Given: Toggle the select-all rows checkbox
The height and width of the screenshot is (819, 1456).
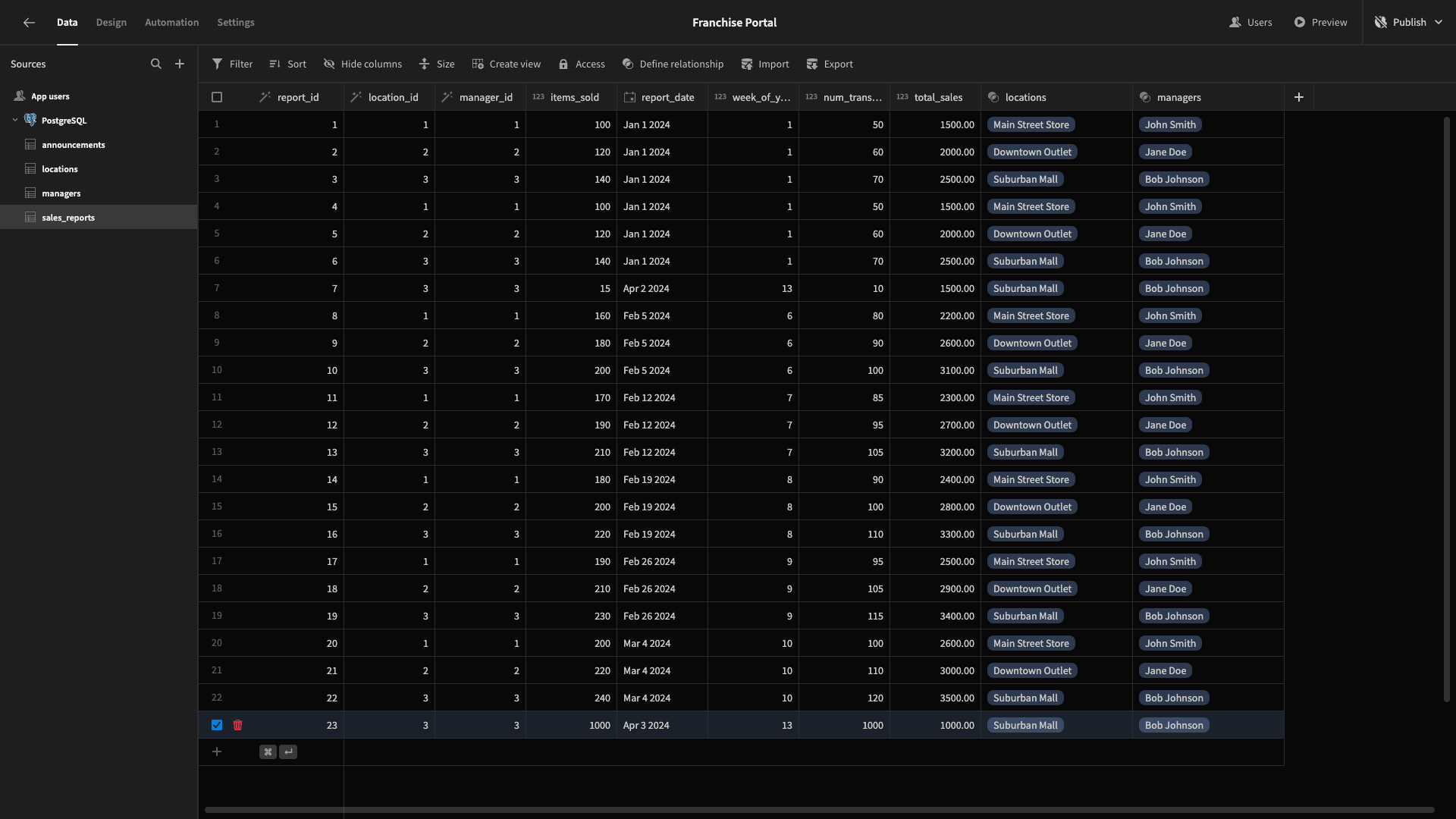Looking at the screenshot, I should (217, 97).
